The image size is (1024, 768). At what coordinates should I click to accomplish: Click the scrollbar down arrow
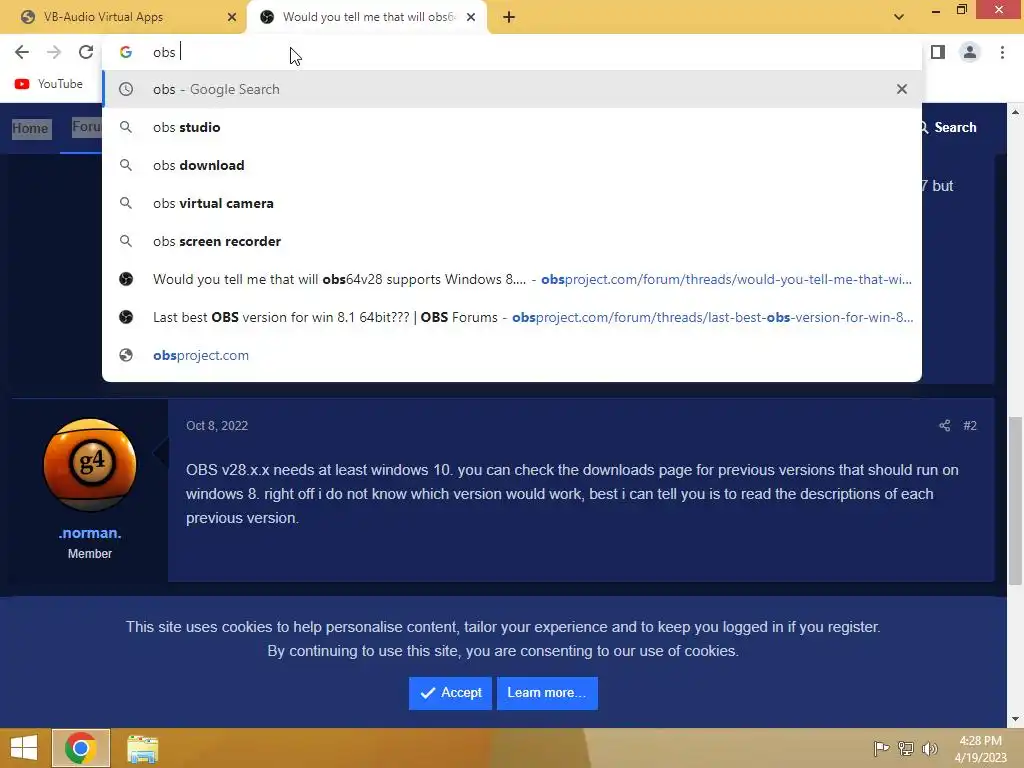[x=1015, y=719]
